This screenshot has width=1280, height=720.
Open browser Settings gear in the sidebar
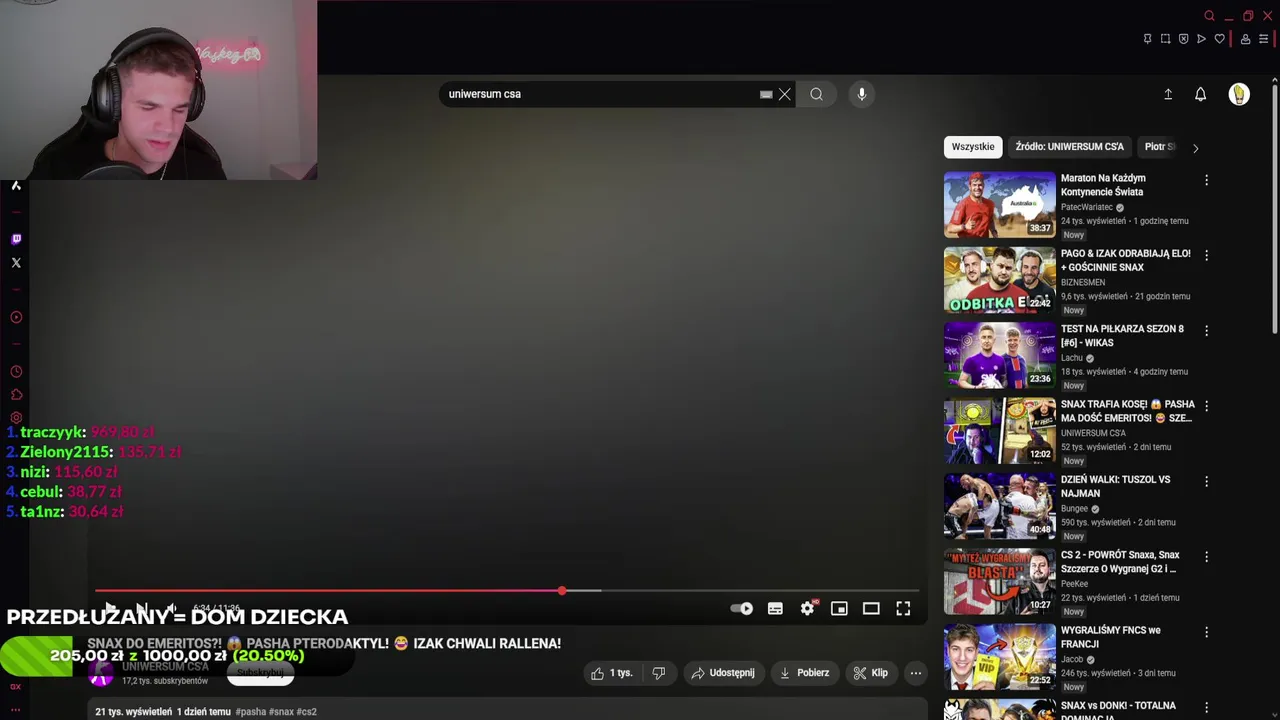[x=16, y=418]
